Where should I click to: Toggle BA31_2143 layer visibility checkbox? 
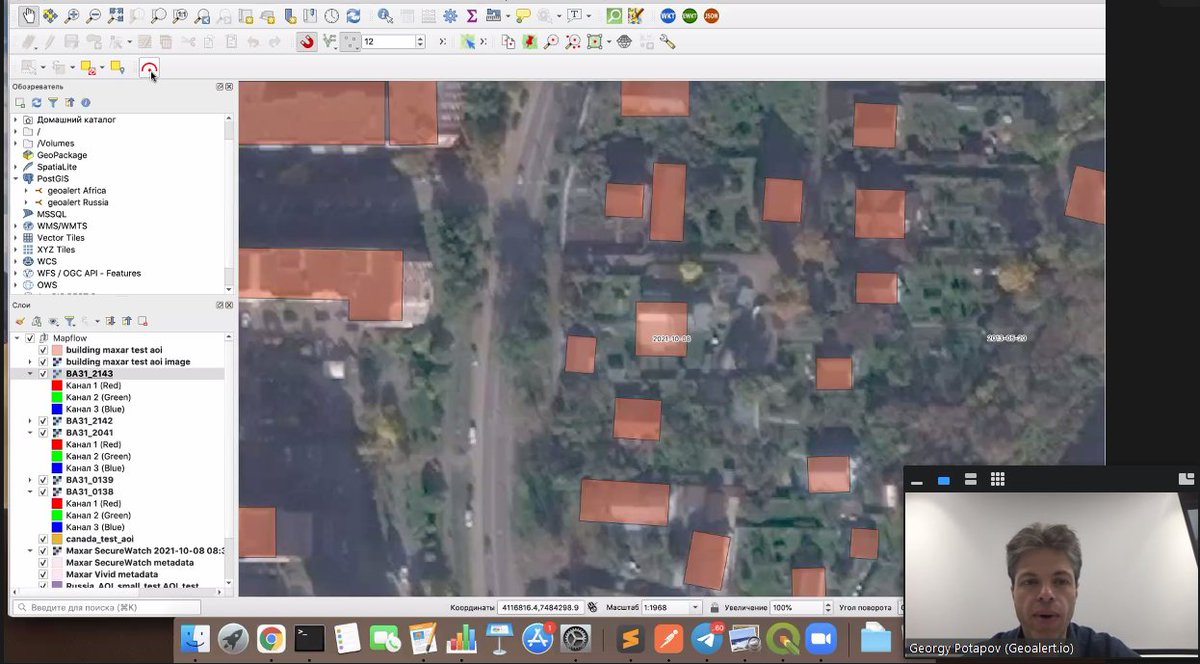click(43, 374)
